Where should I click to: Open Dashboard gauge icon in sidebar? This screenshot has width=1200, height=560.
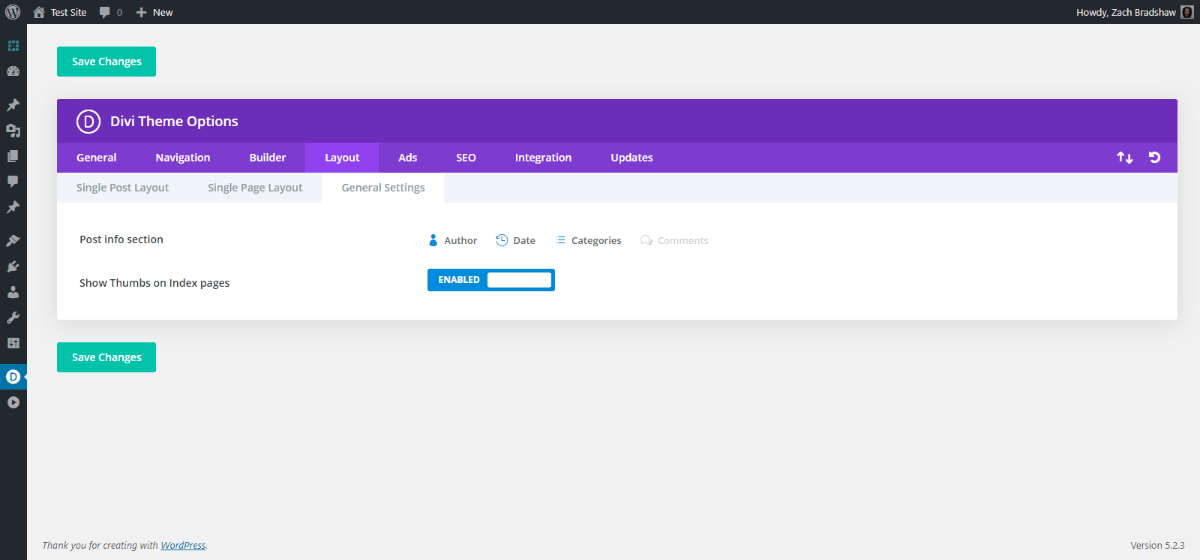click(x=13, y=72)
